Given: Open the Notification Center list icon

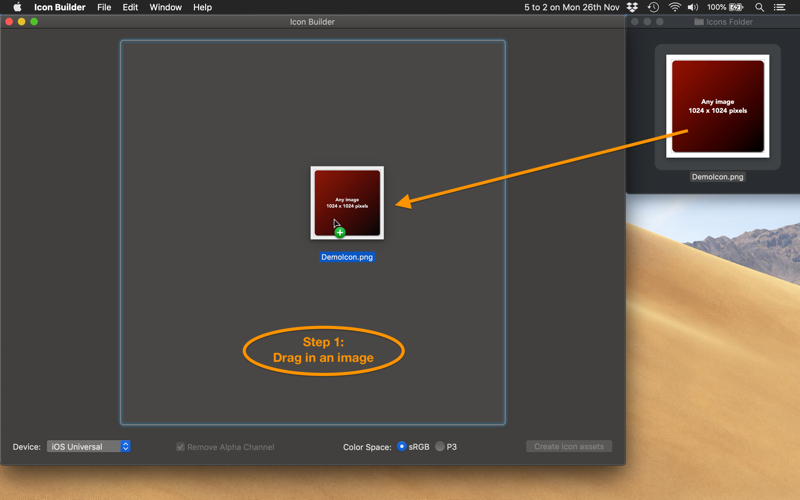Looking at the screenshot, I should (780, 7).
